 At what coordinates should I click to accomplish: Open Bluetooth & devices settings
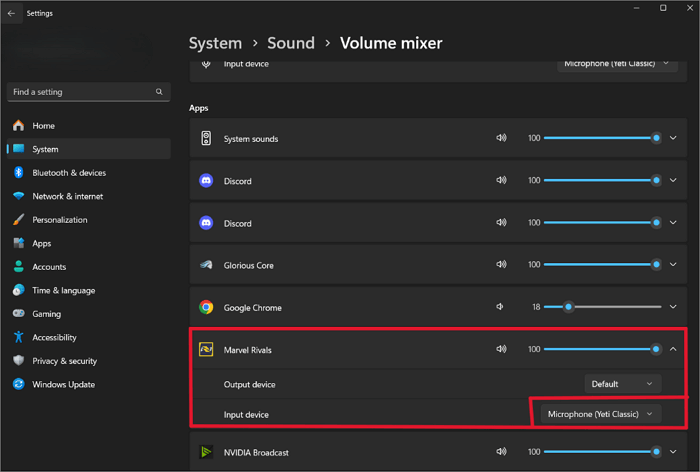click(88, 172)
